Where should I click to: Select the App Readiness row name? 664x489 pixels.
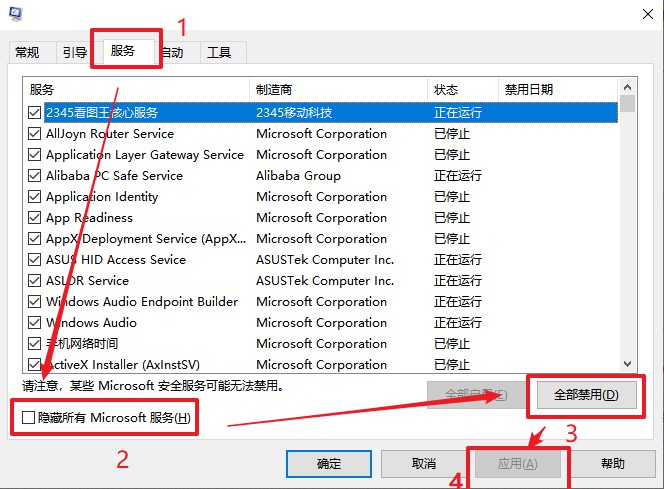point(89,218)
